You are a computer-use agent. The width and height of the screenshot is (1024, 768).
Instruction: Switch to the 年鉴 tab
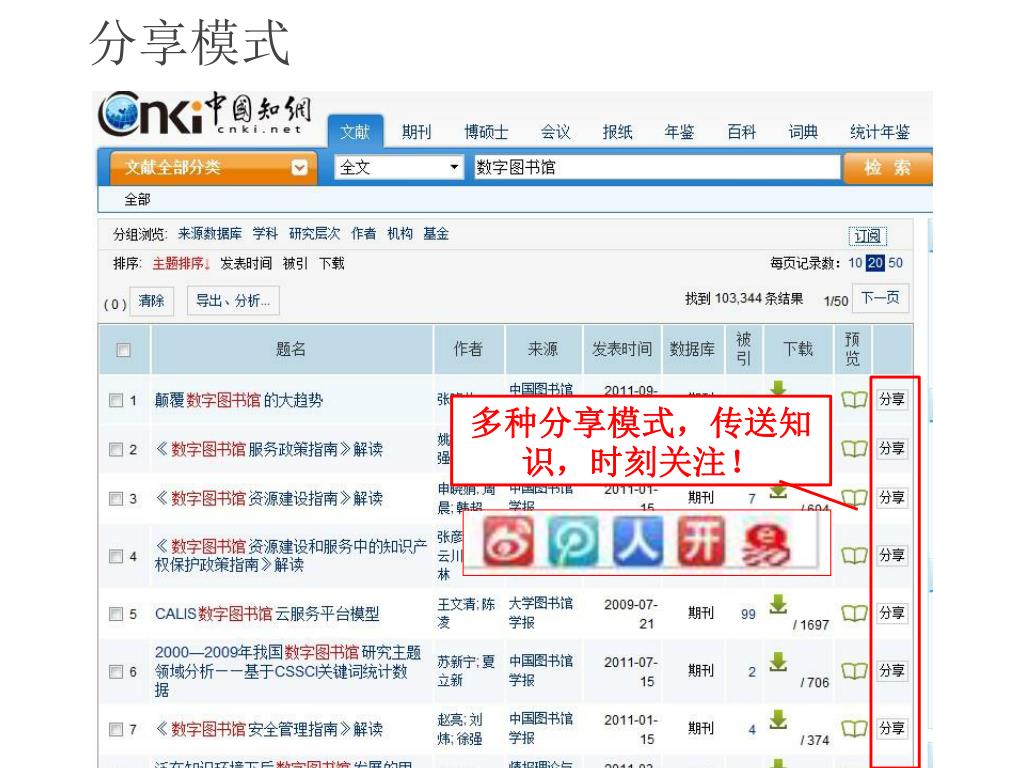[x=679, y=132]
